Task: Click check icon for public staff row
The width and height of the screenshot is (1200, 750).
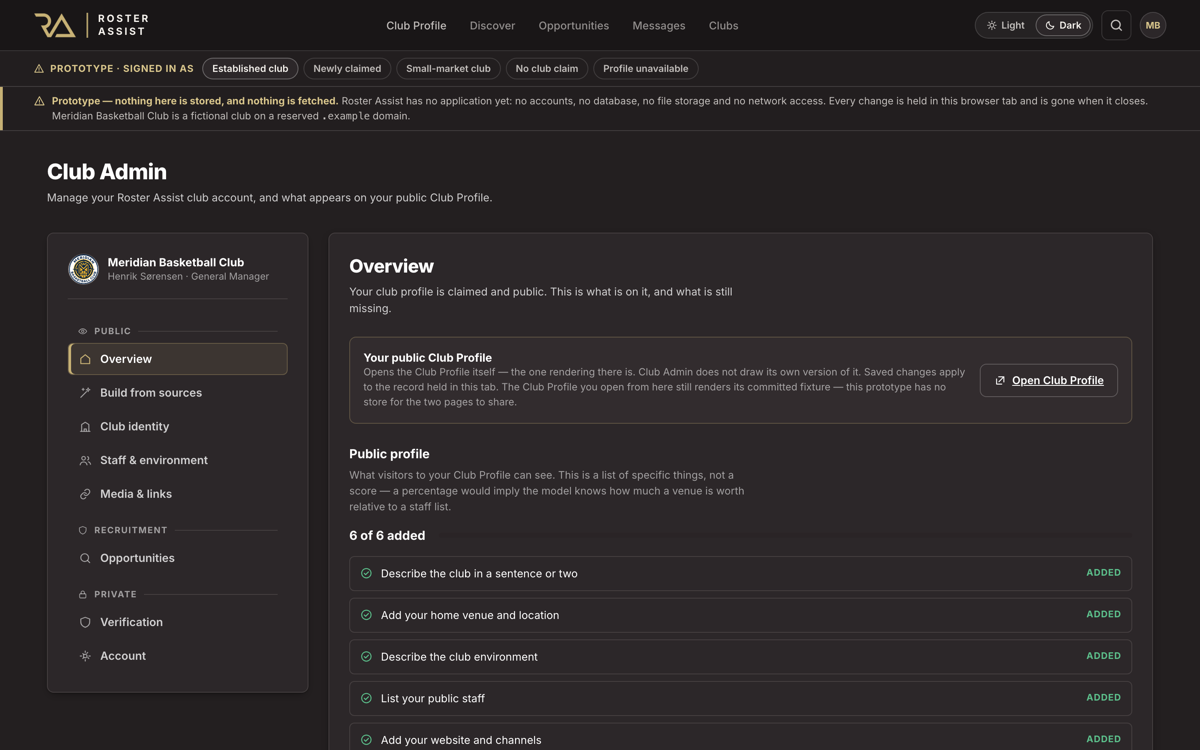Action: coord(366,698)
